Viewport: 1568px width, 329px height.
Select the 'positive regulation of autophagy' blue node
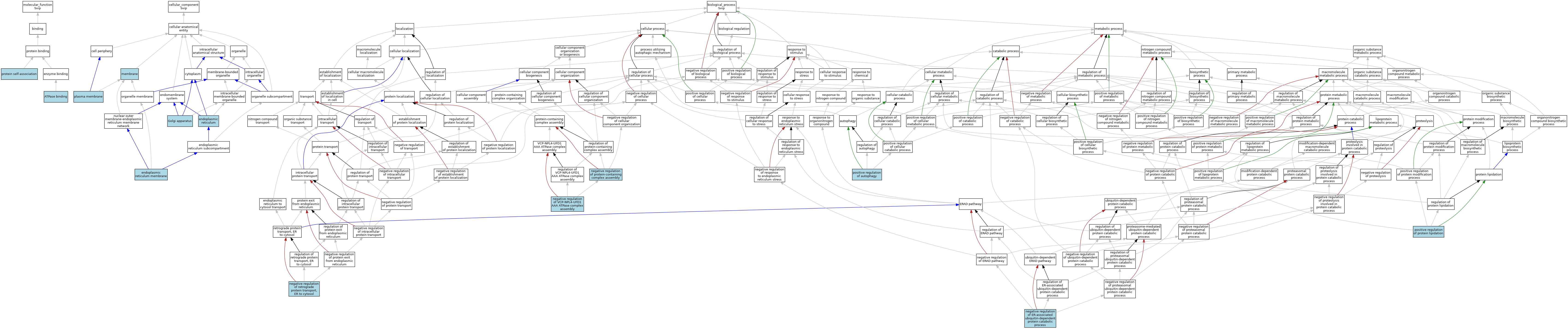867,174
